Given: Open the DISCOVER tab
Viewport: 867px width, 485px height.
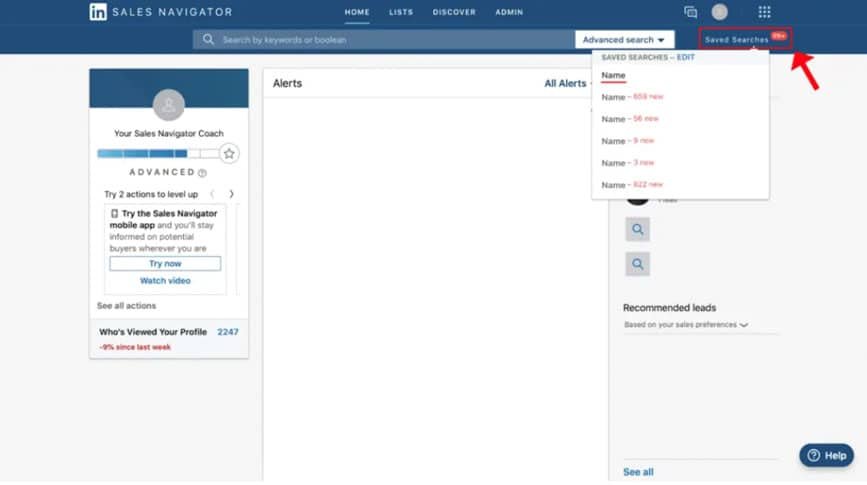Looking at the screenshot, I should (x=454, y=12).
